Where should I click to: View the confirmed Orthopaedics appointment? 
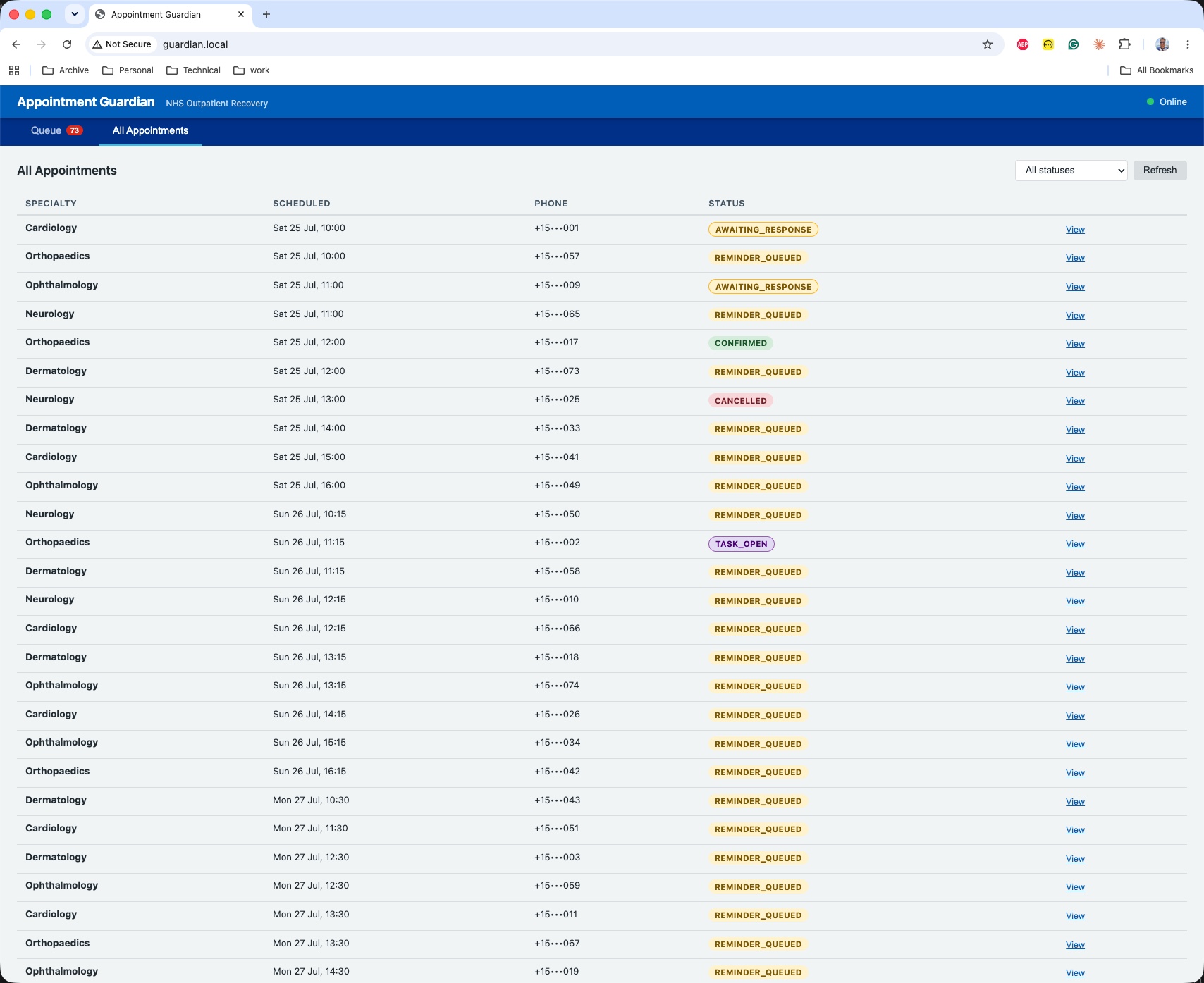[x=1075, y=344]
